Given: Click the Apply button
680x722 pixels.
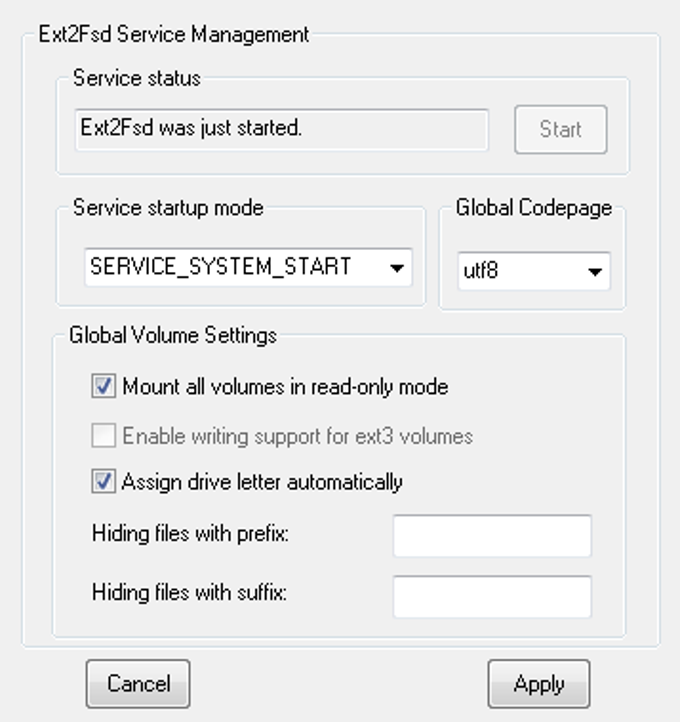Looking at the screenshot, I should tap(538, 684).
